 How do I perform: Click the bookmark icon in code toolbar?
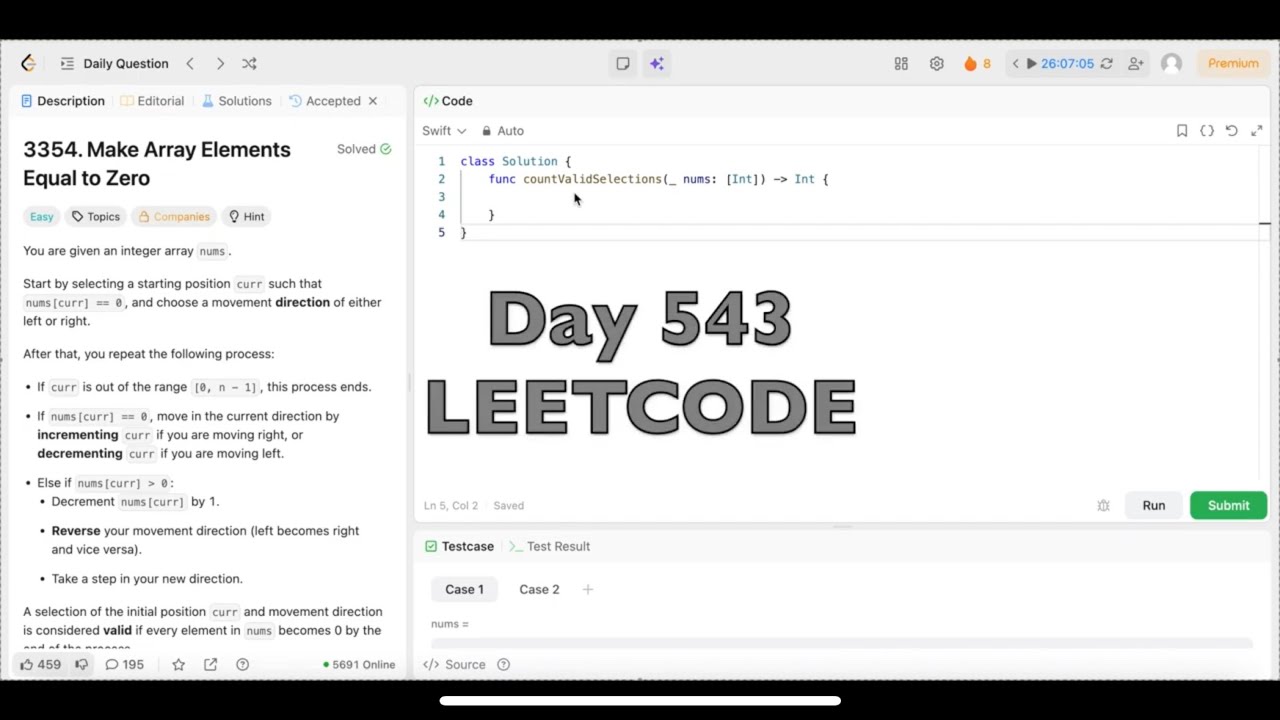click(1182, 131)
